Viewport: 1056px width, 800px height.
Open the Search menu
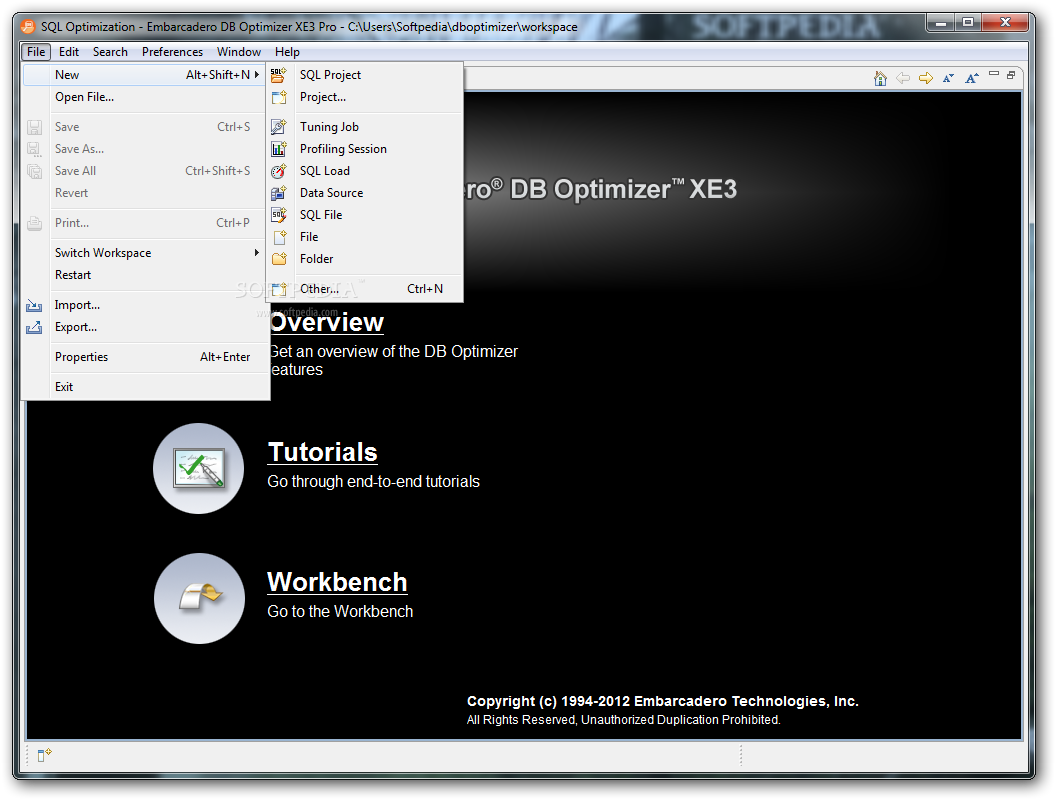(110, 52)
